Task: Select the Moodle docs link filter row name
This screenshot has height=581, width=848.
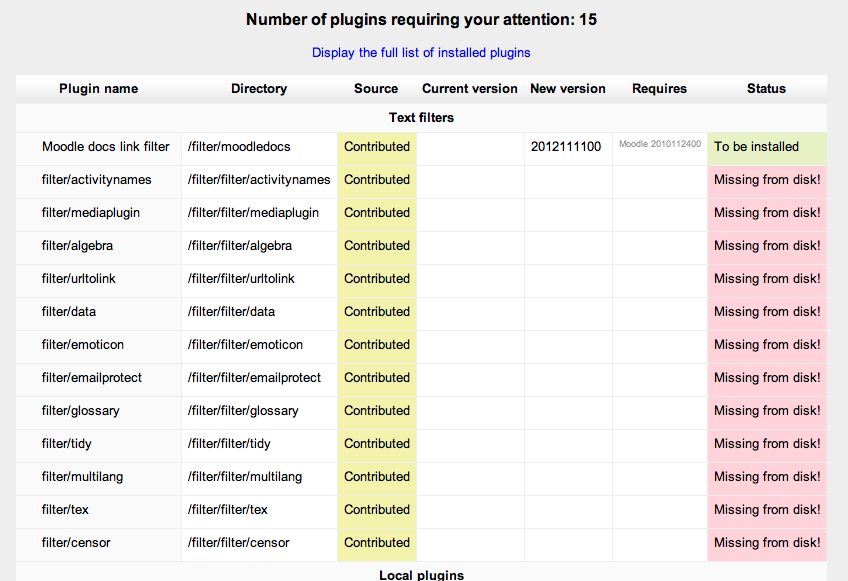Action: (x=105, y=147)
